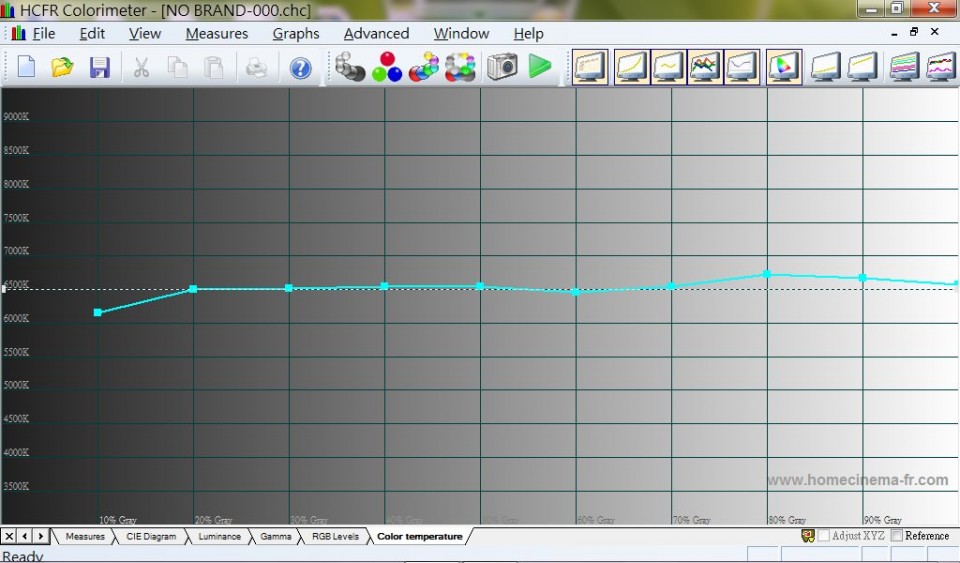Click the 90% Gray axis label

882,520
